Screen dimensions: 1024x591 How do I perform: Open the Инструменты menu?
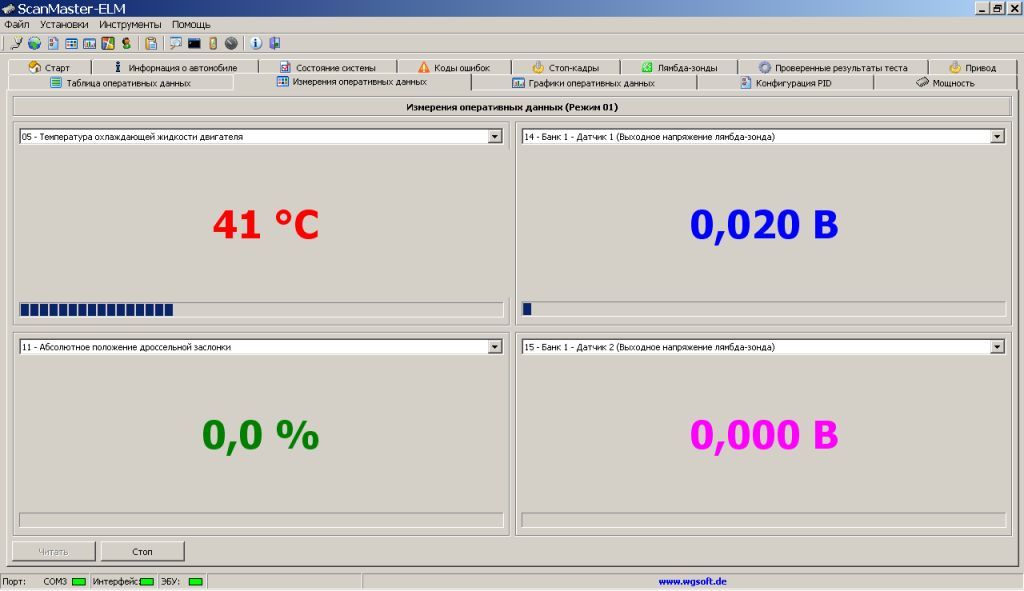[130, 24]
